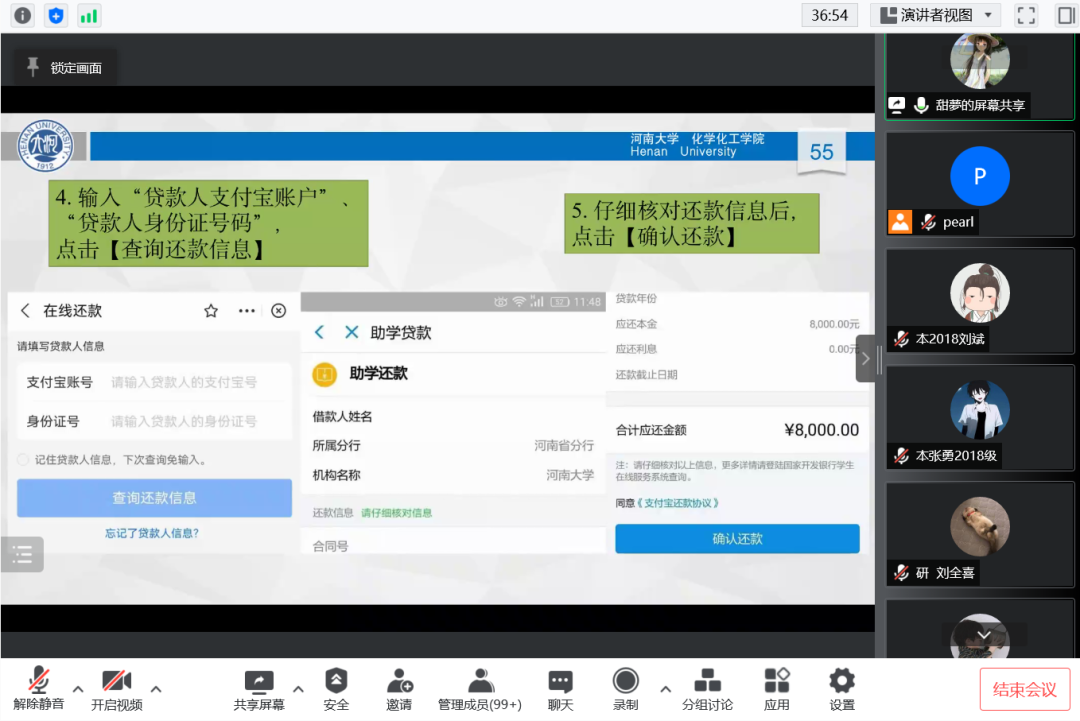The image size is (1080, 721).
Task: Expand the audio options arrow
Action: point(78,689)
